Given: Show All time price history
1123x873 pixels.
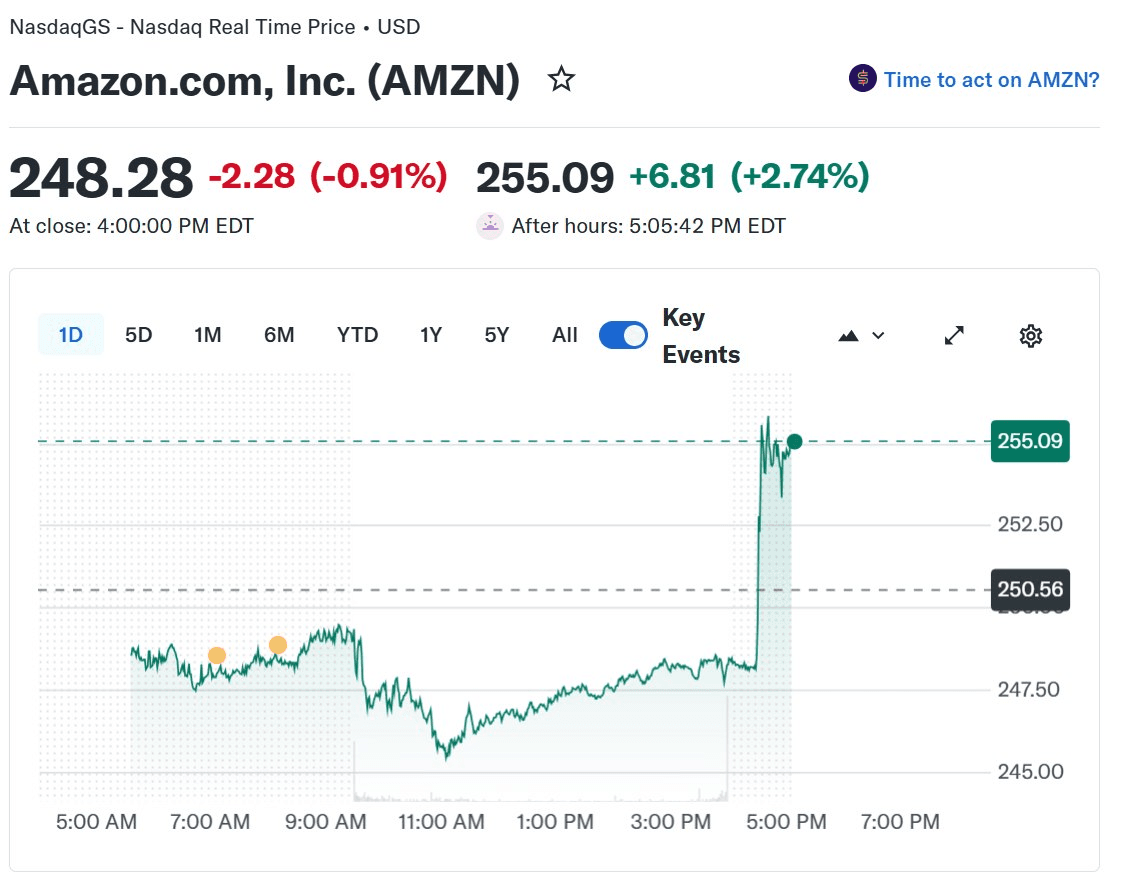Looking at the screenshot, I should coord(564,335).
